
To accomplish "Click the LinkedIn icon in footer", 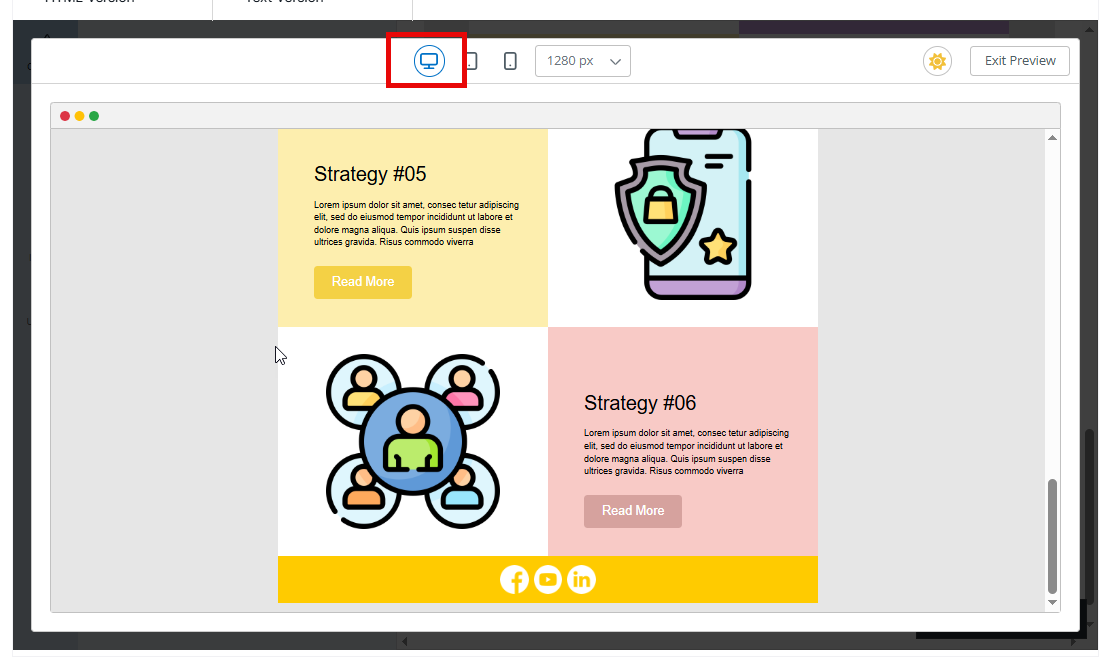I will [582, 579].
